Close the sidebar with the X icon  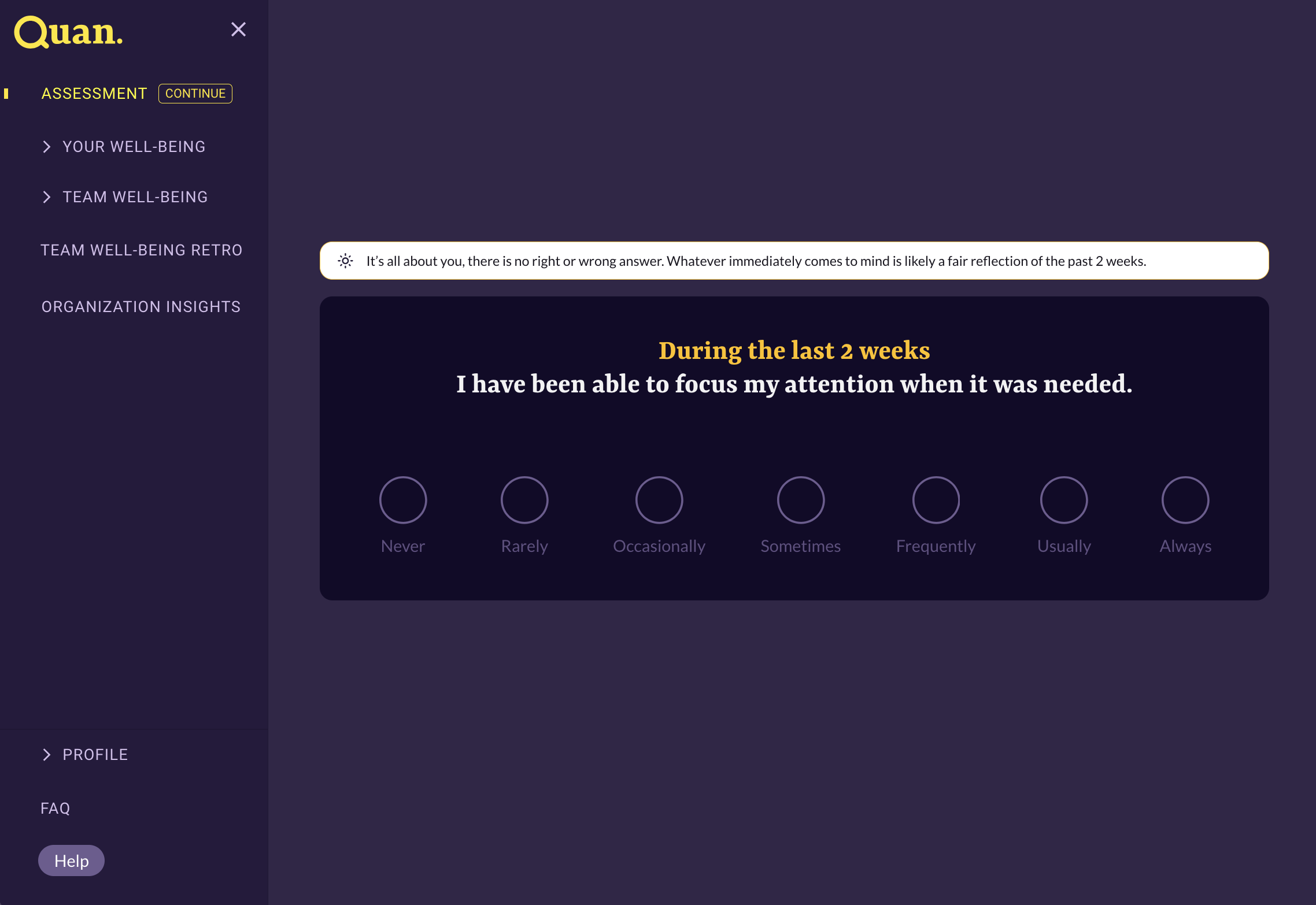tap(238, 29)
